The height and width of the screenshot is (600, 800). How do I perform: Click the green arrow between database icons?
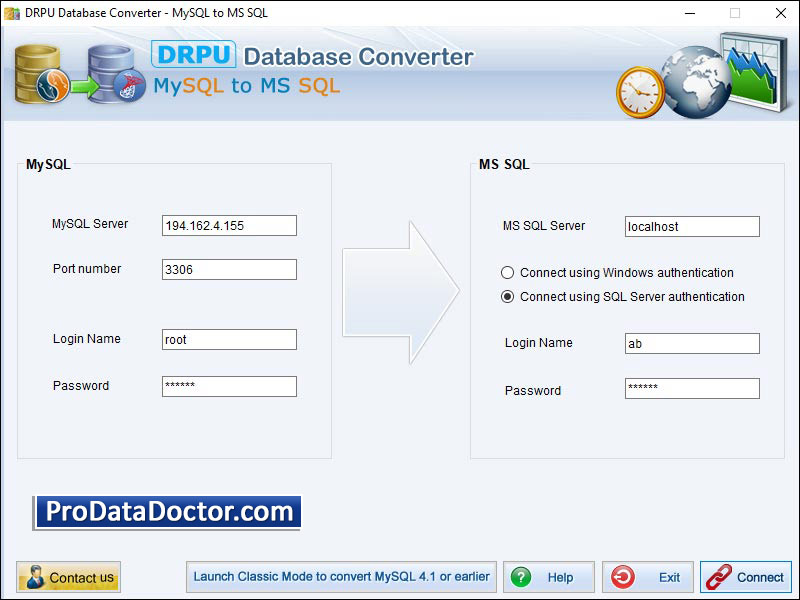coord(84,87)
